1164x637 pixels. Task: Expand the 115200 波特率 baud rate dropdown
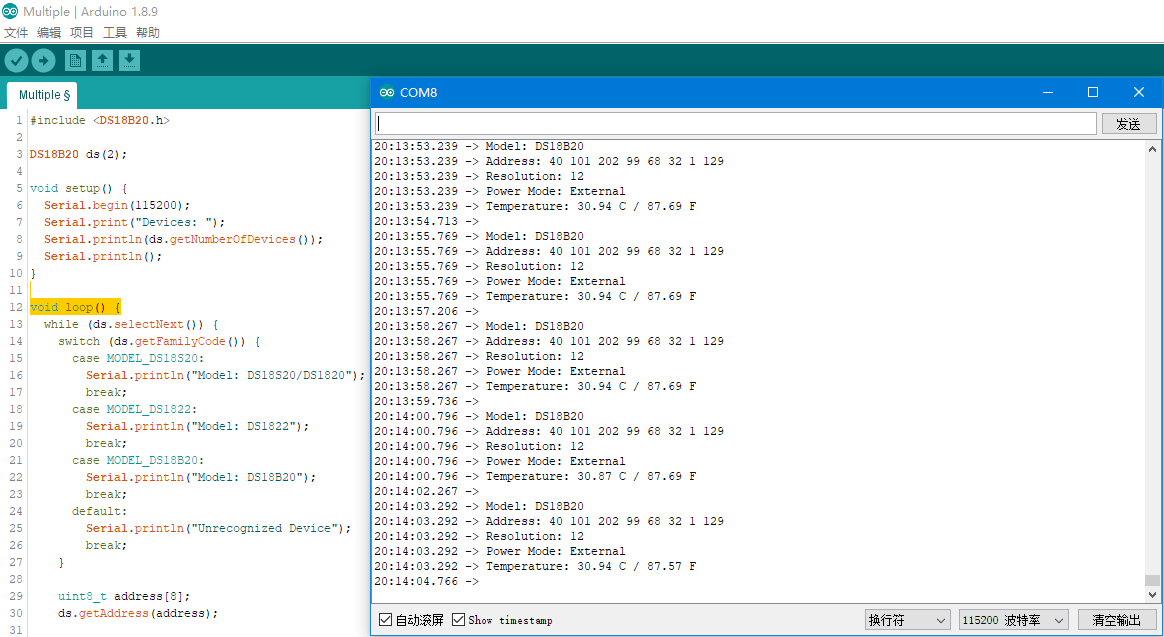pyautogui.click(x=1013, y=620)
